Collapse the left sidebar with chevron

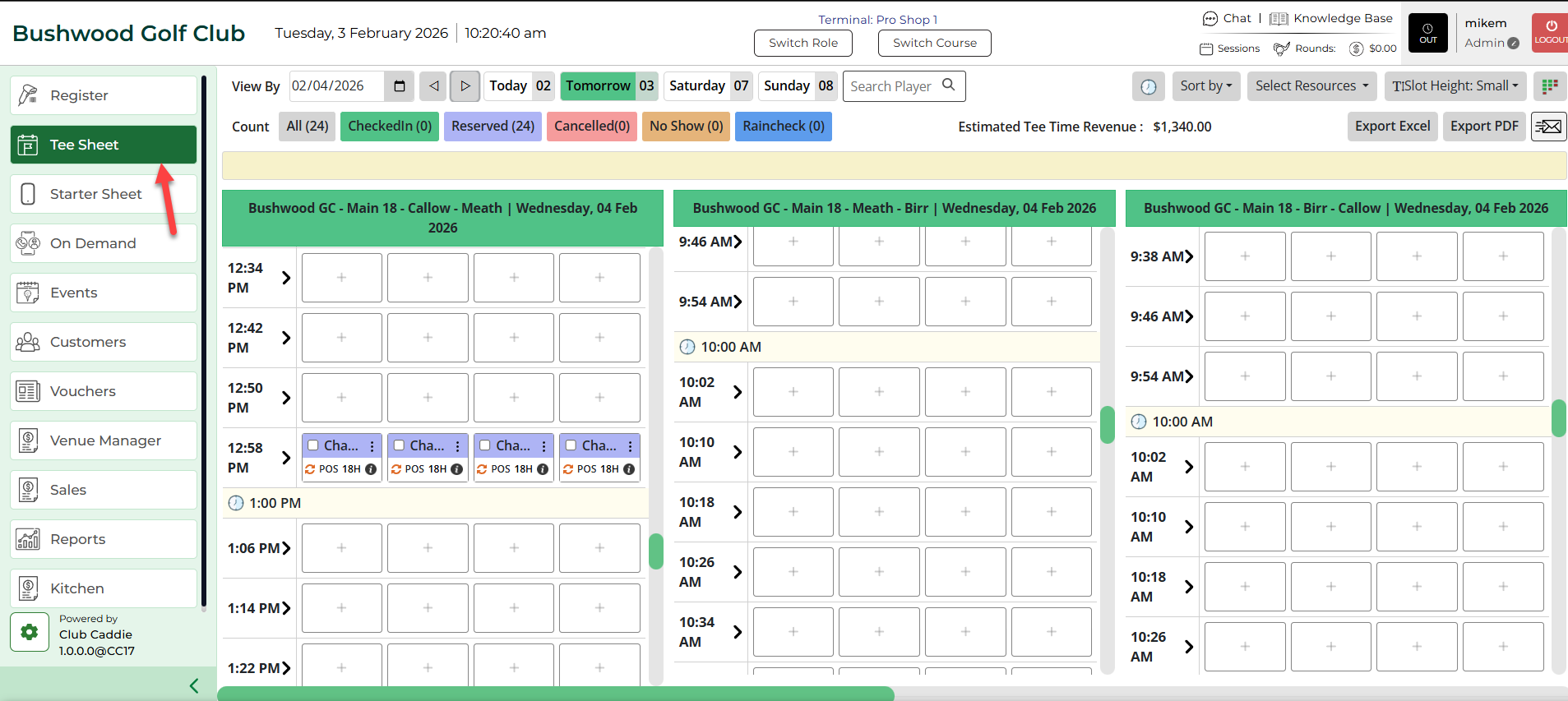194,685
